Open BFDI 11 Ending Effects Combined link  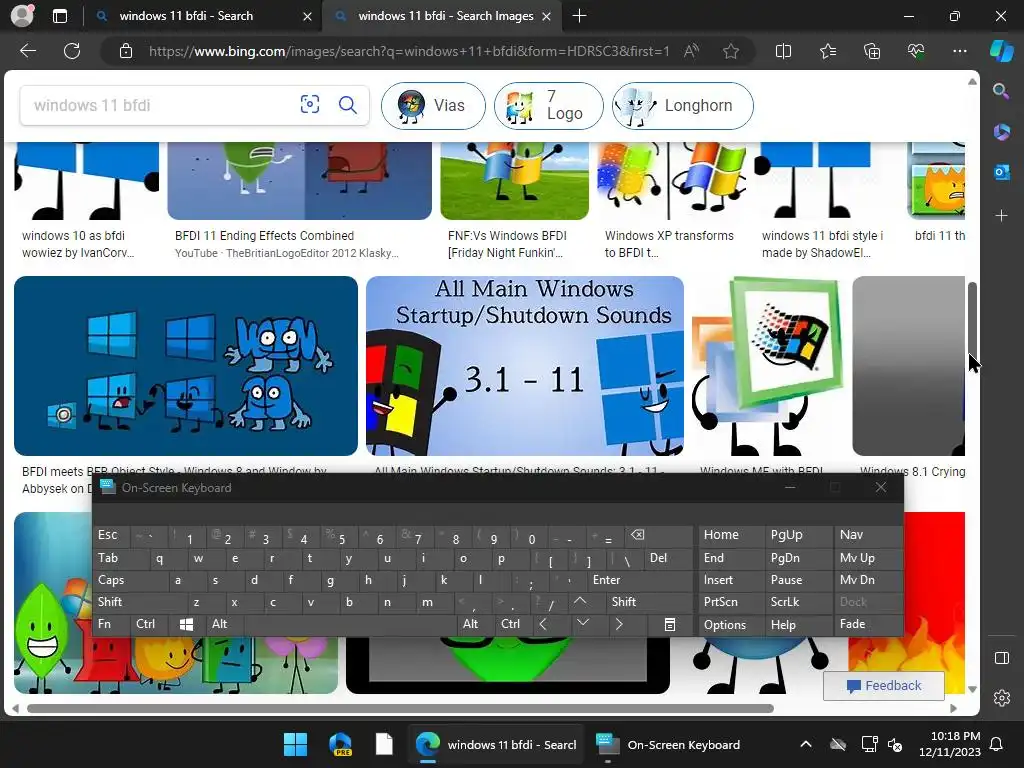264,236
